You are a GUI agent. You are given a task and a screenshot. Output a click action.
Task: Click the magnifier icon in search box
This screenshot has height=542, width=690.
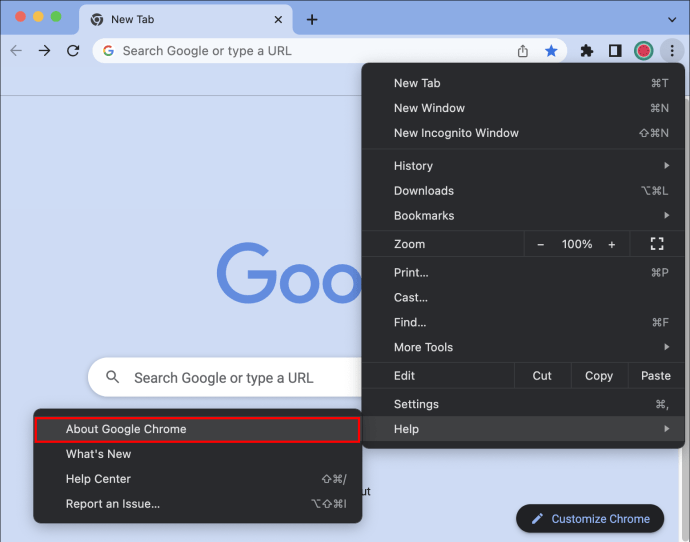point(113,377)
